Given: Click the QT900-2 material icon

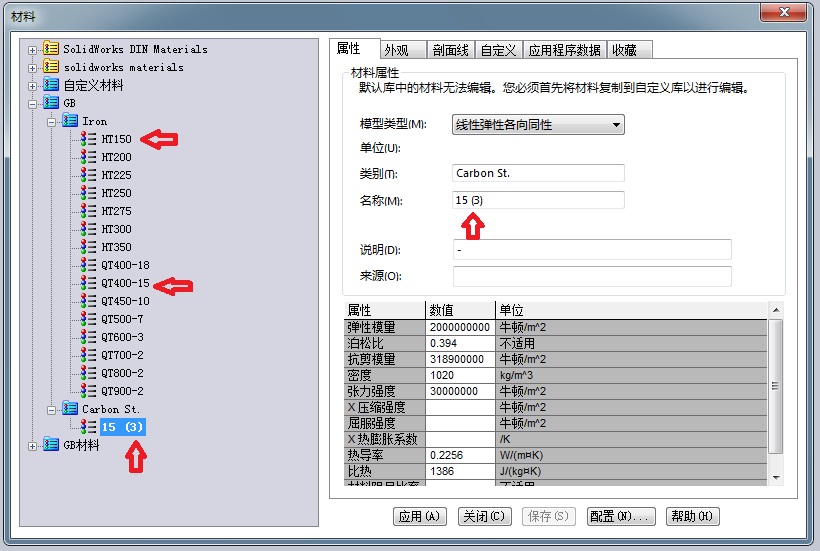Looking at the screenshot, I should tap(88, 391).
